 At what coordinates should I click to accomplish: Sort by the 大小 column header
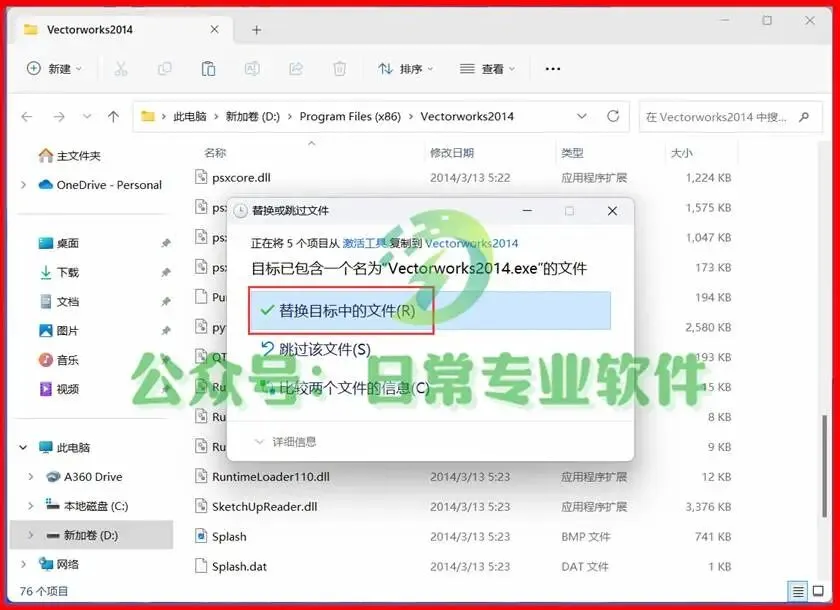(x=681, y=153)
